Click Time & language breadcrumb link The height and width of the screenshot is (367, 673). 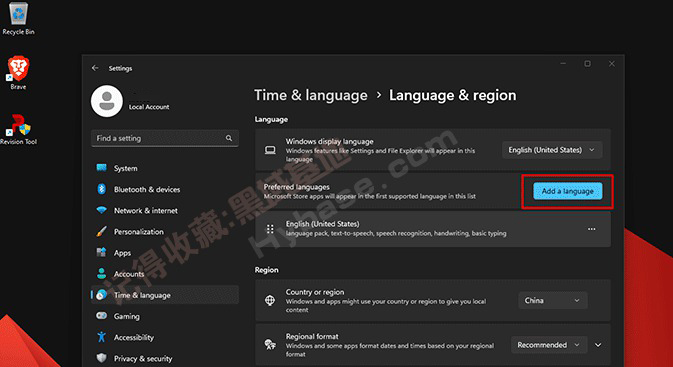pos(310,95)
